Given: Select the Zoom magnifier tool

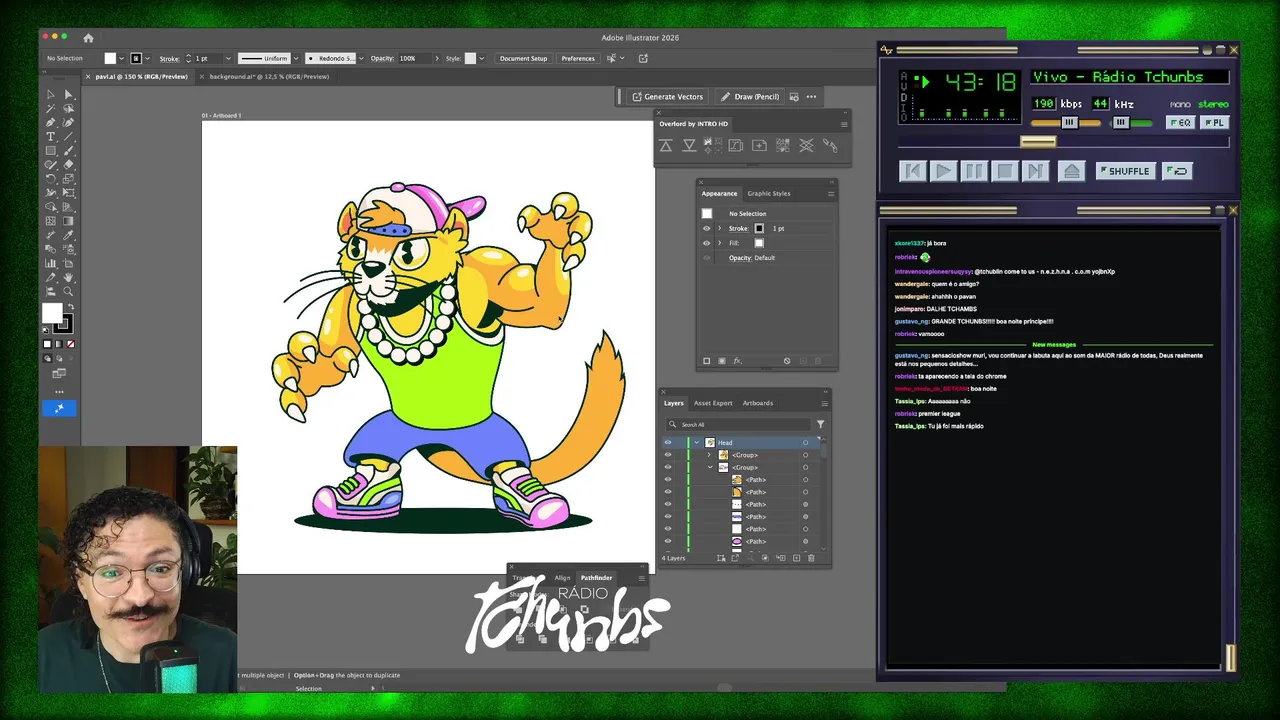Looking at the screenshot, I should (68, 291).
